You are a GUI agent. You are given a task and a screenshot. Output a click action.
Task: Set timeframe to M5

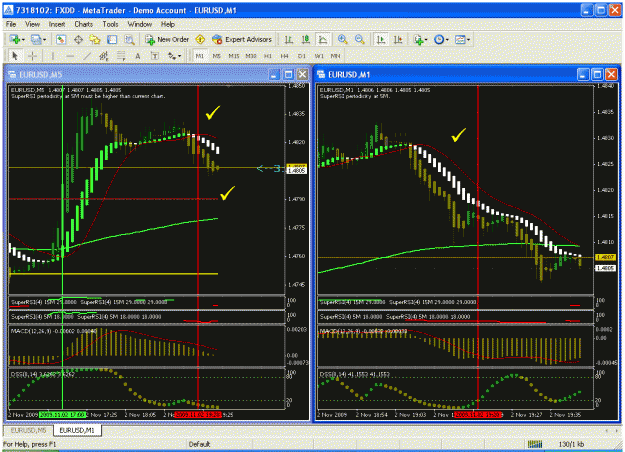tap(216, 56)
